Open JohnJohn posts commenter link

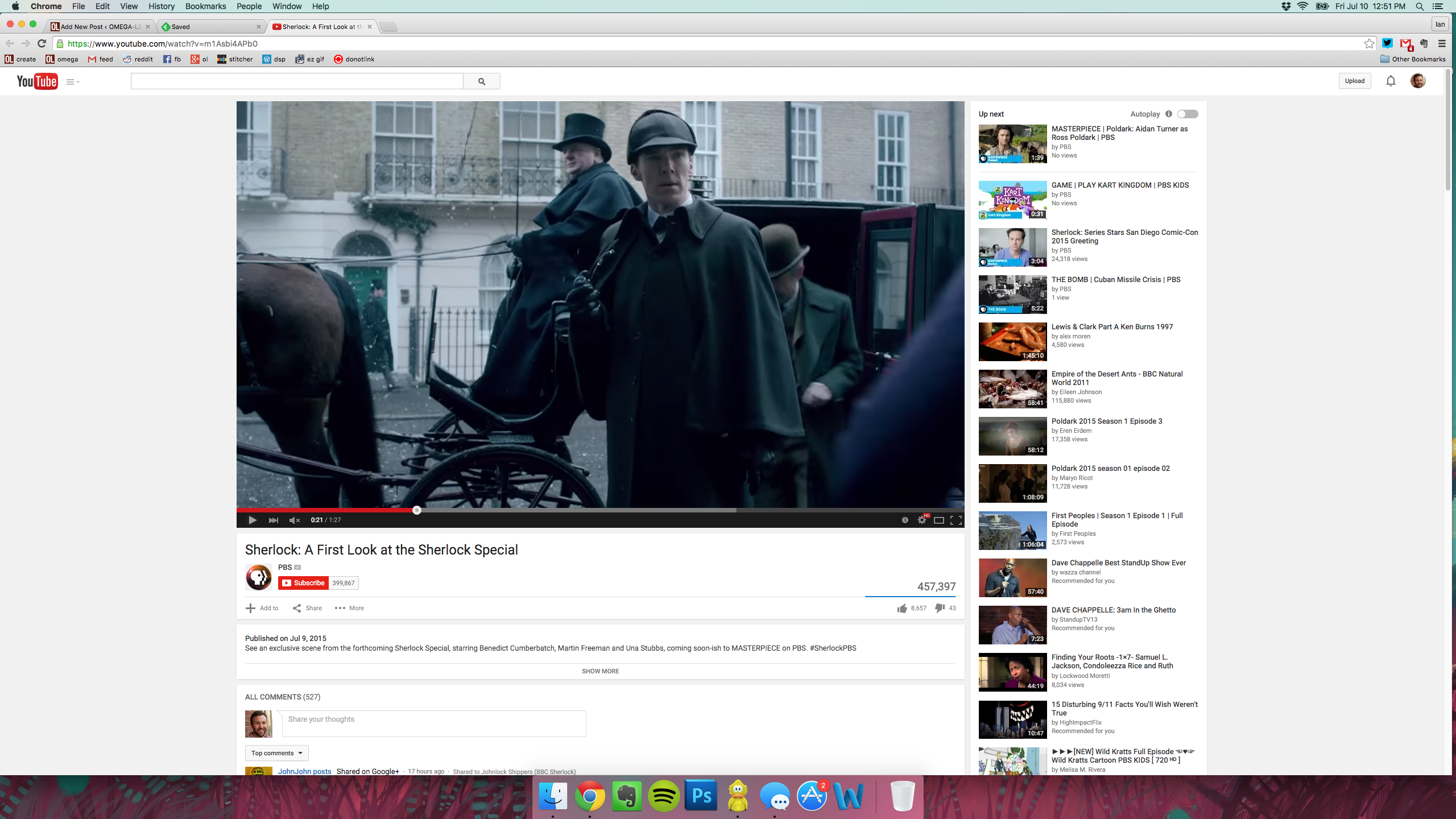click(x=305, y=771)
